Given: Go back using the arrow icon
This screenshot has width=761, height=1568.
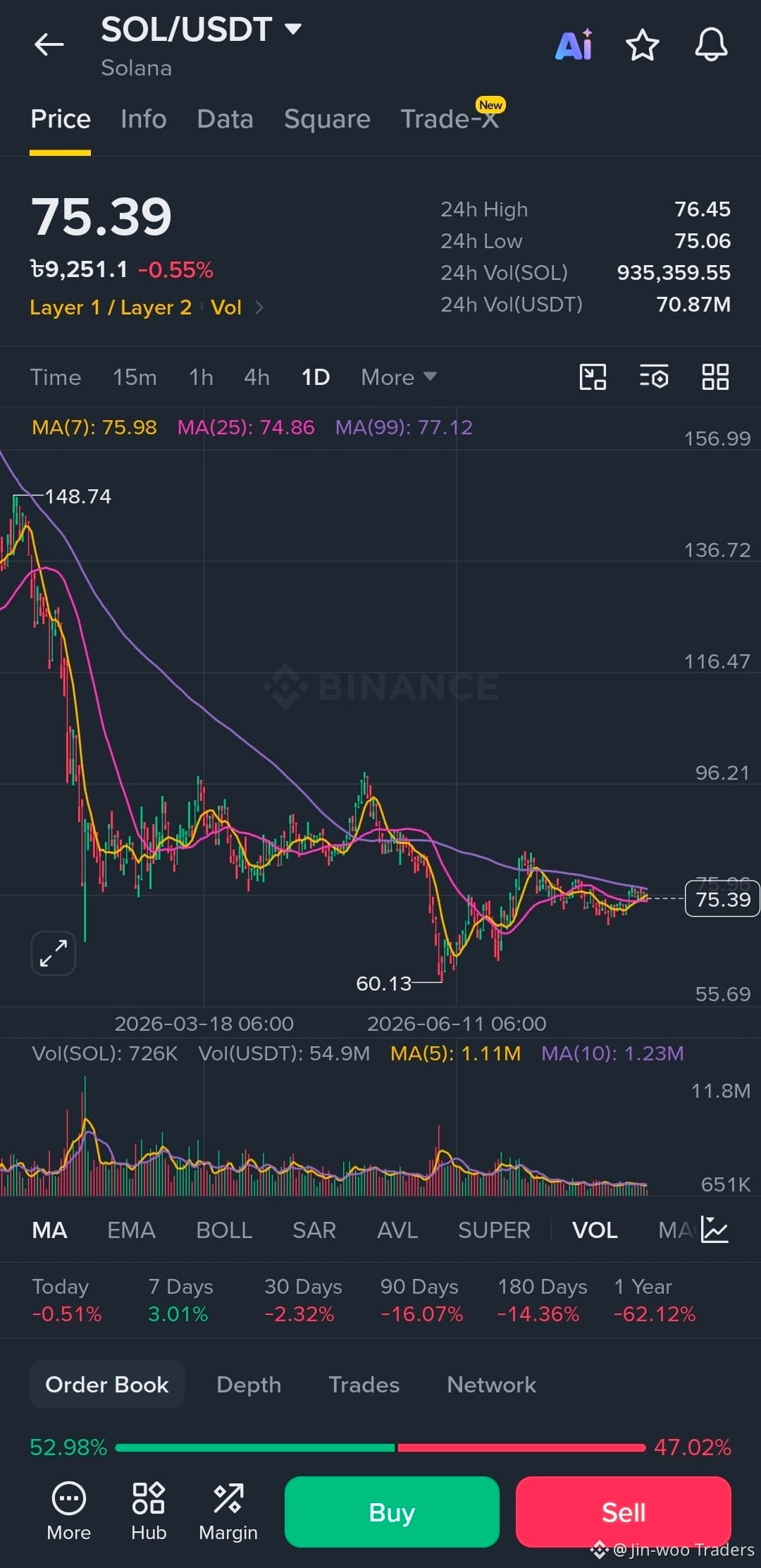Looking at the screenshot, I should point(49,44).
